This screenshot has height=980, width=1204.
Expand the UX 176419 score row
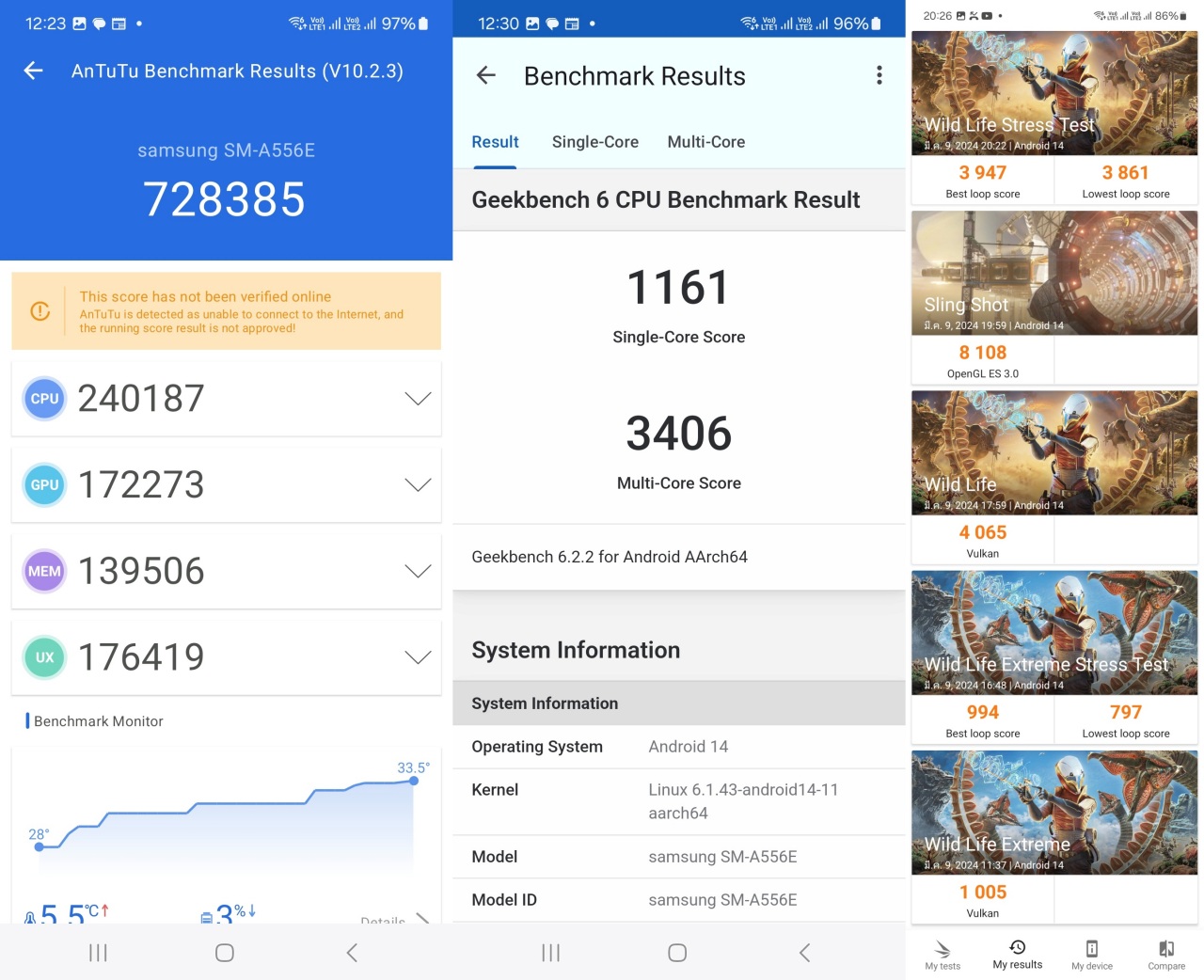click(226, 657)
